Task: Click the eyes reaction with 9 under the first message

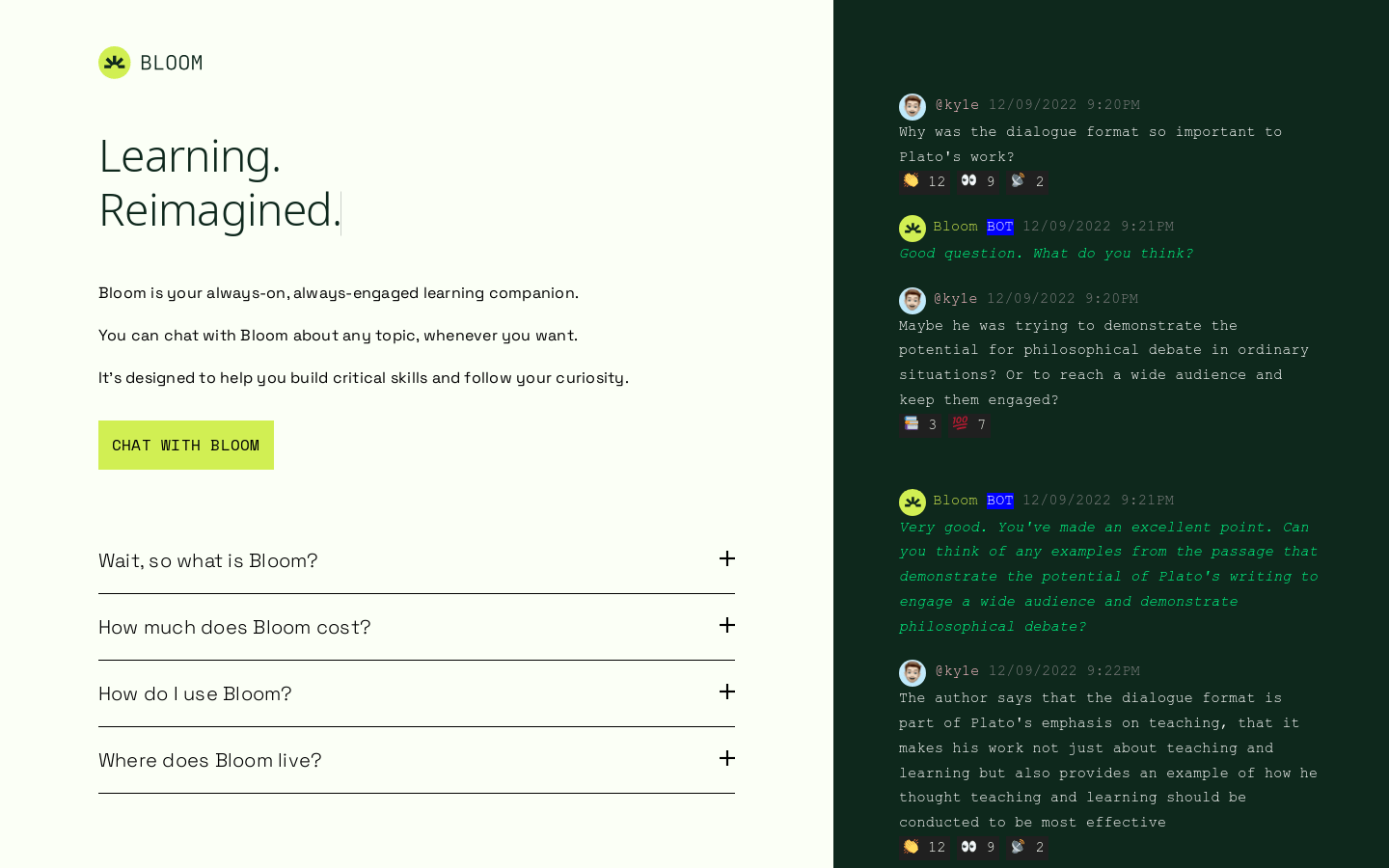Action: pyautogui.click(x=978, y=181)
